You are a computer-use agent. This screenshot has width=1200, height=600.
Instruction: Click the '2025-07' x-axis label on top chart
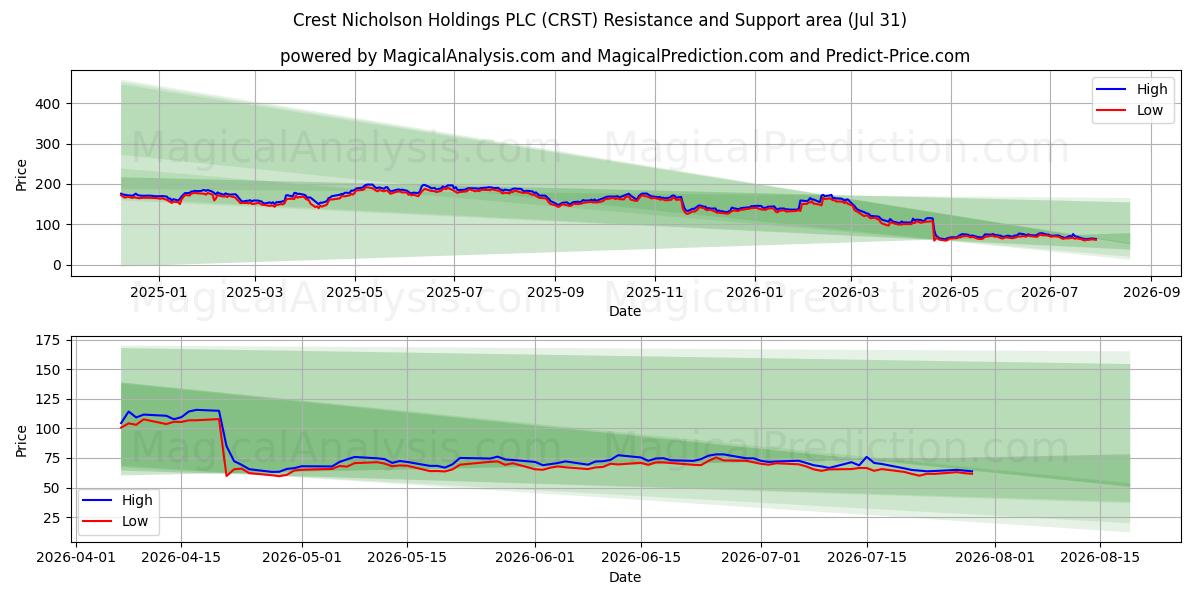coord(454,292)
